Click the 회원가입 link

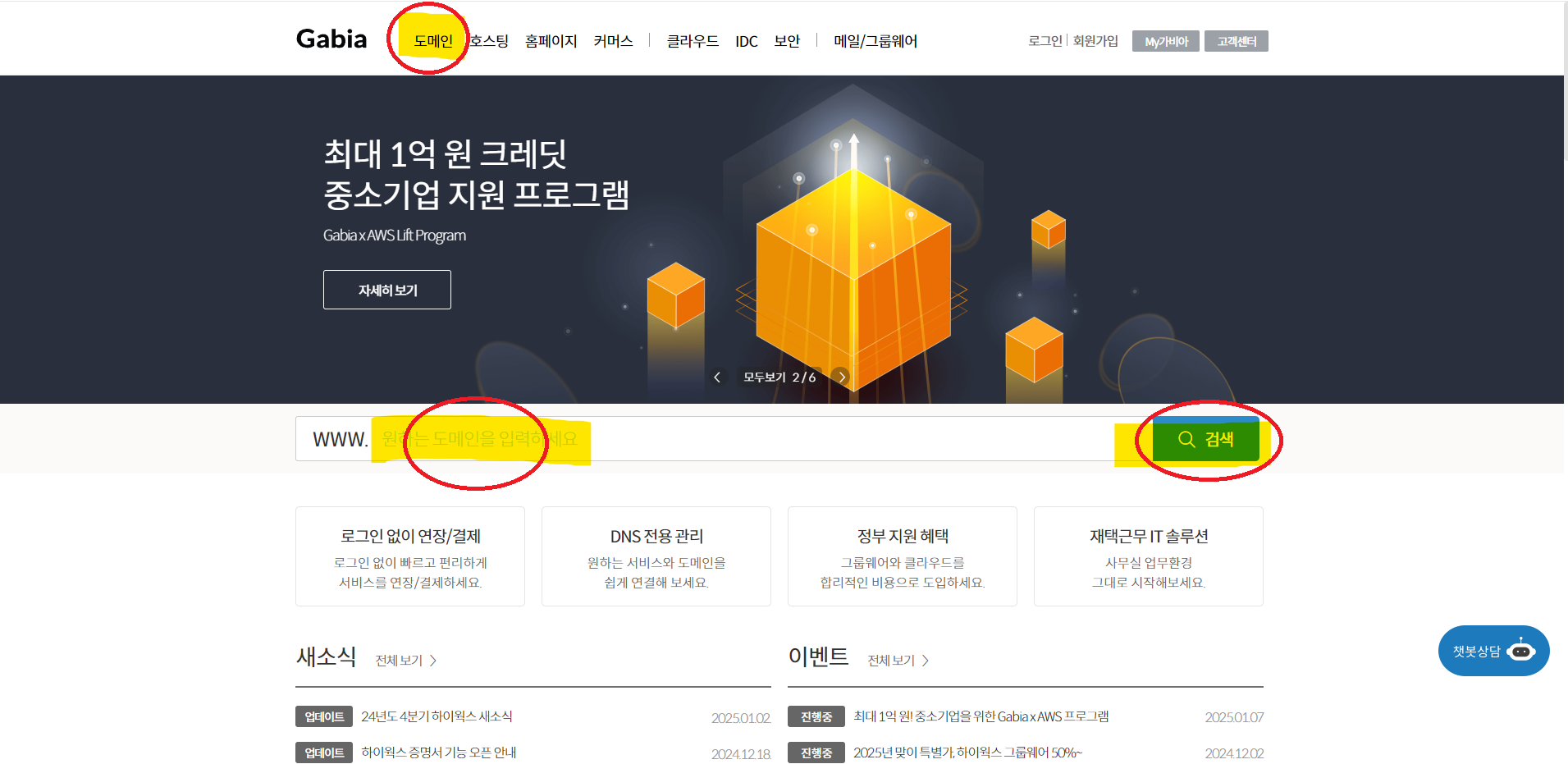click(x=1095, y=41)
